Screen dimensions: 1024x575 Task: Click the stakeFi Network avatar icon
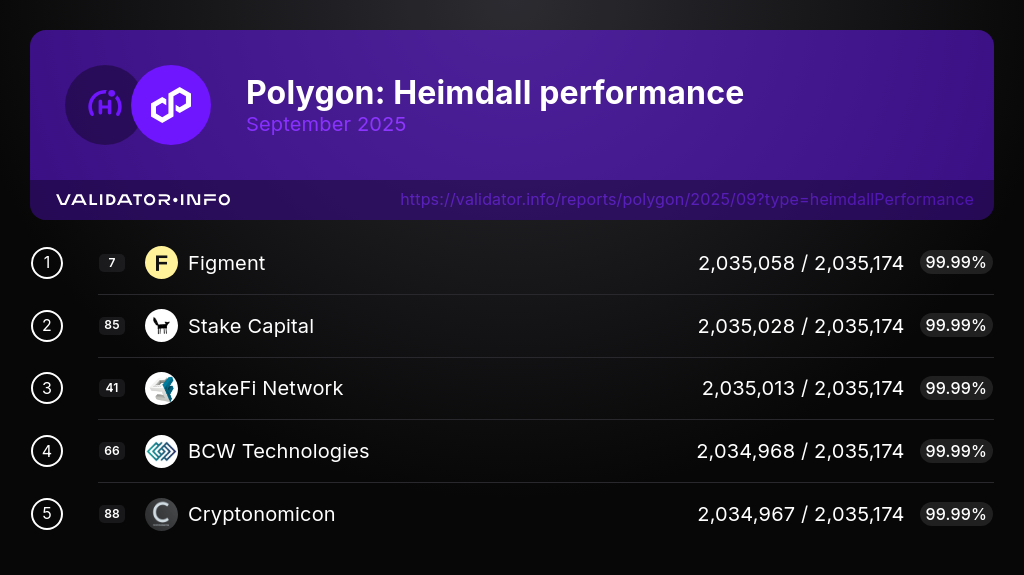[161, 388]
